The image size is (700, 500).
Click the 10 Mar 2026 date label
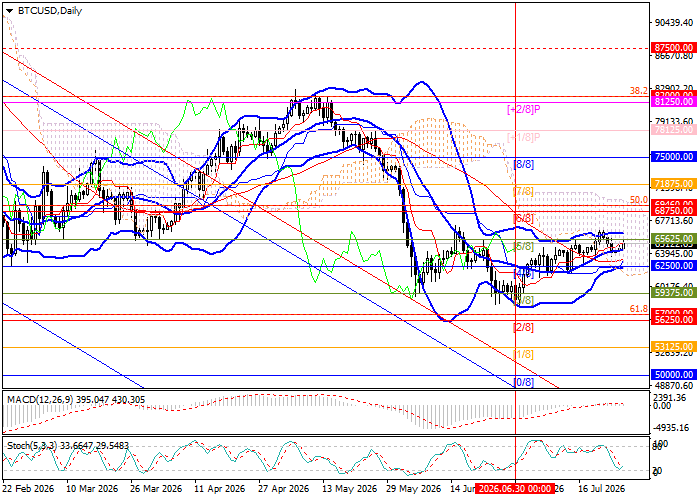(x=92, y=488)
